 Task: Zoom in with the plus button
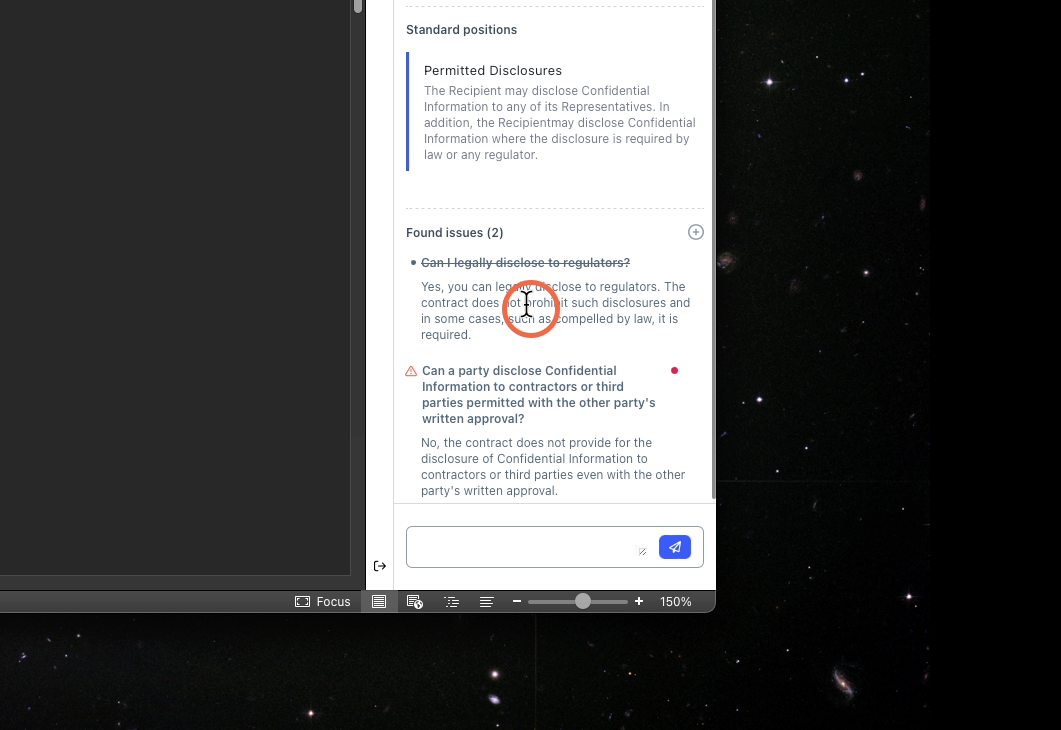639,601
